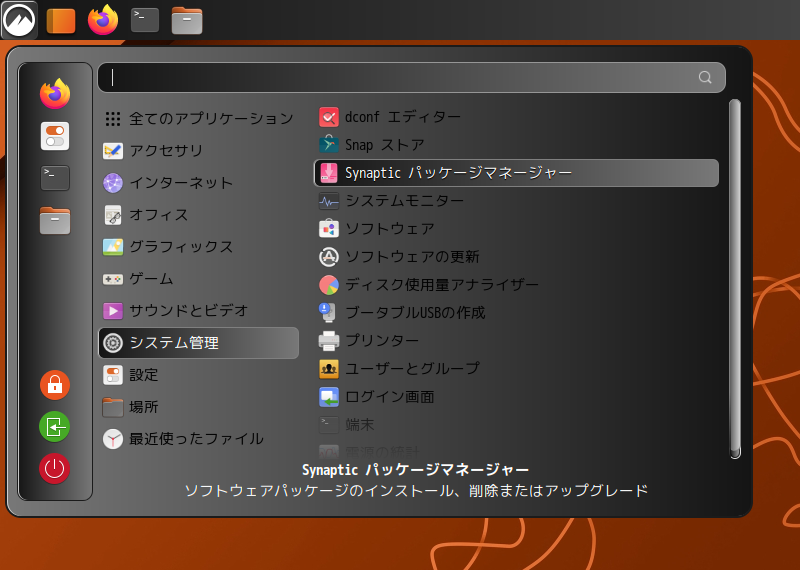Launch Firefox from the top panel
This screenshot has height=570, width=800.
103,20
